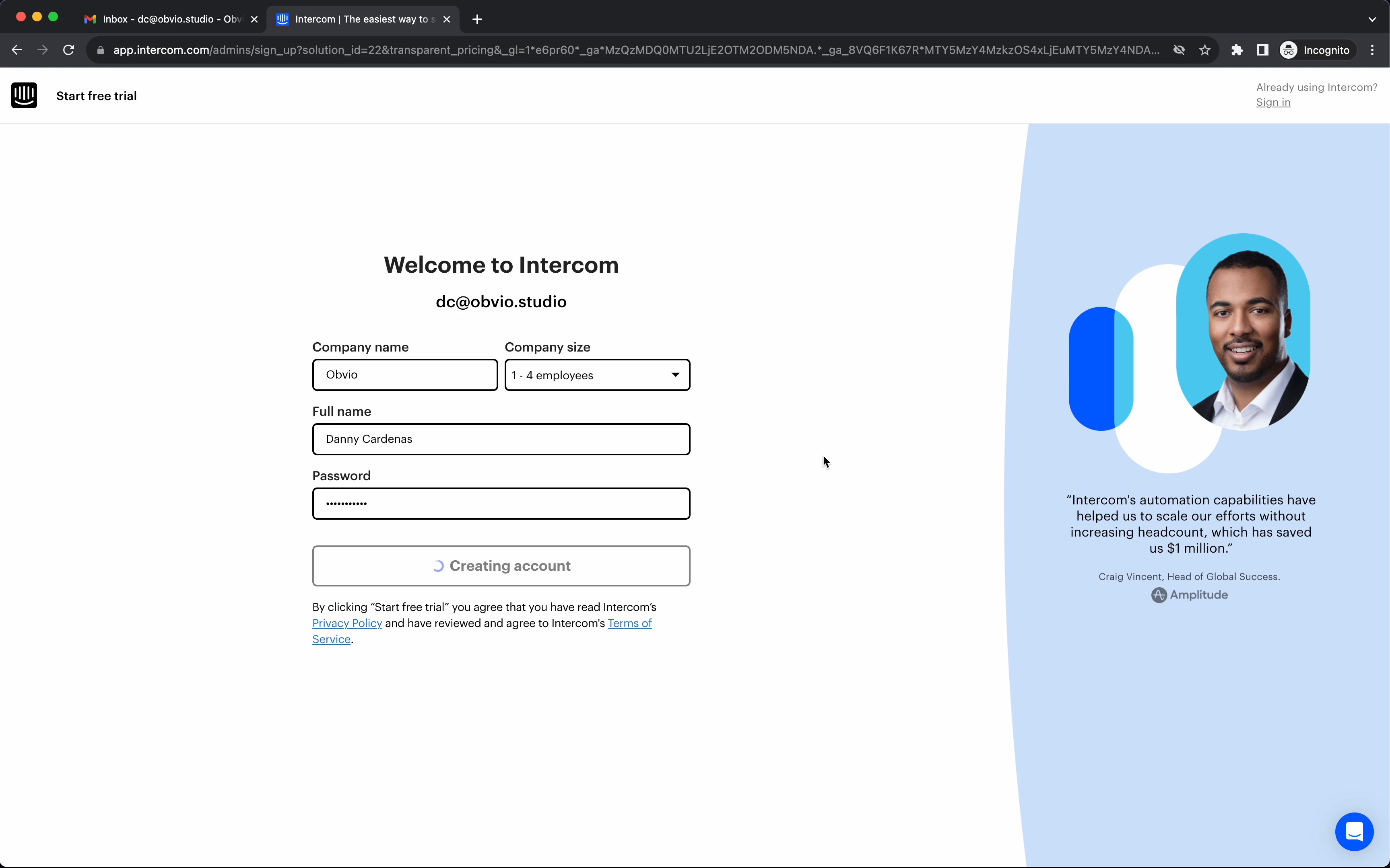
Task: Open Chrome's three-dot options menu
Action: (x=1372, y=50)
